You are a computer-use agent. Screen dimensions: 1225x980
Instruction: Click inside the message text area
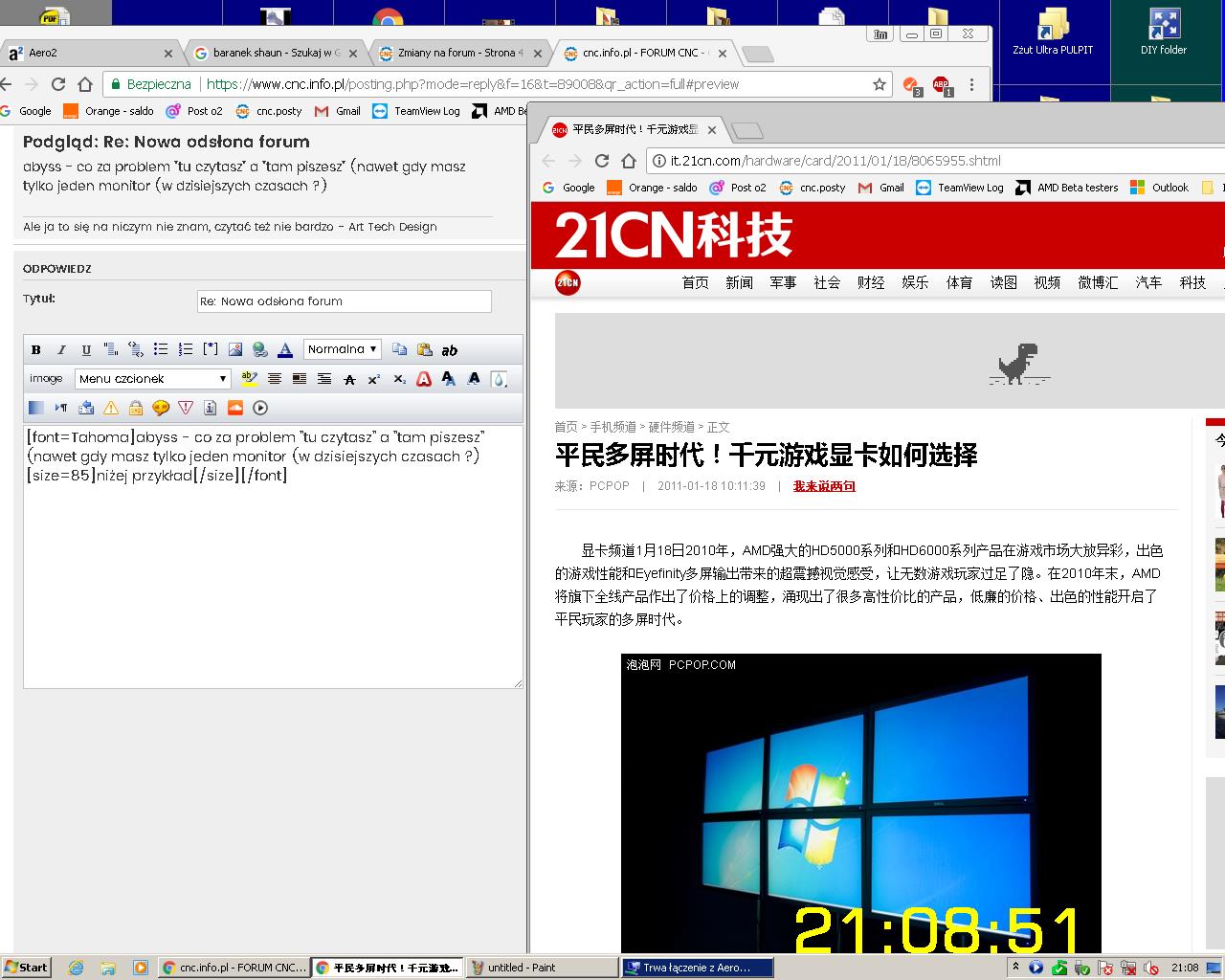[x=273, y=557]
